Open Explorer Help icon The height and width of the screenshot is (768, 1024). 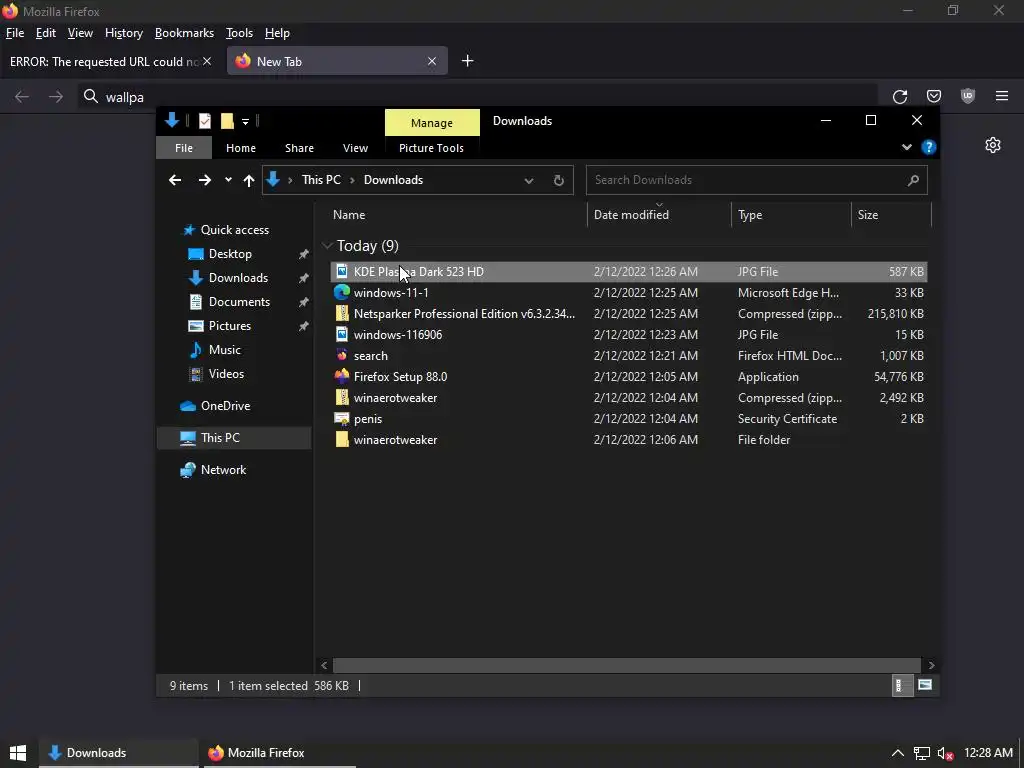[929, 147]
